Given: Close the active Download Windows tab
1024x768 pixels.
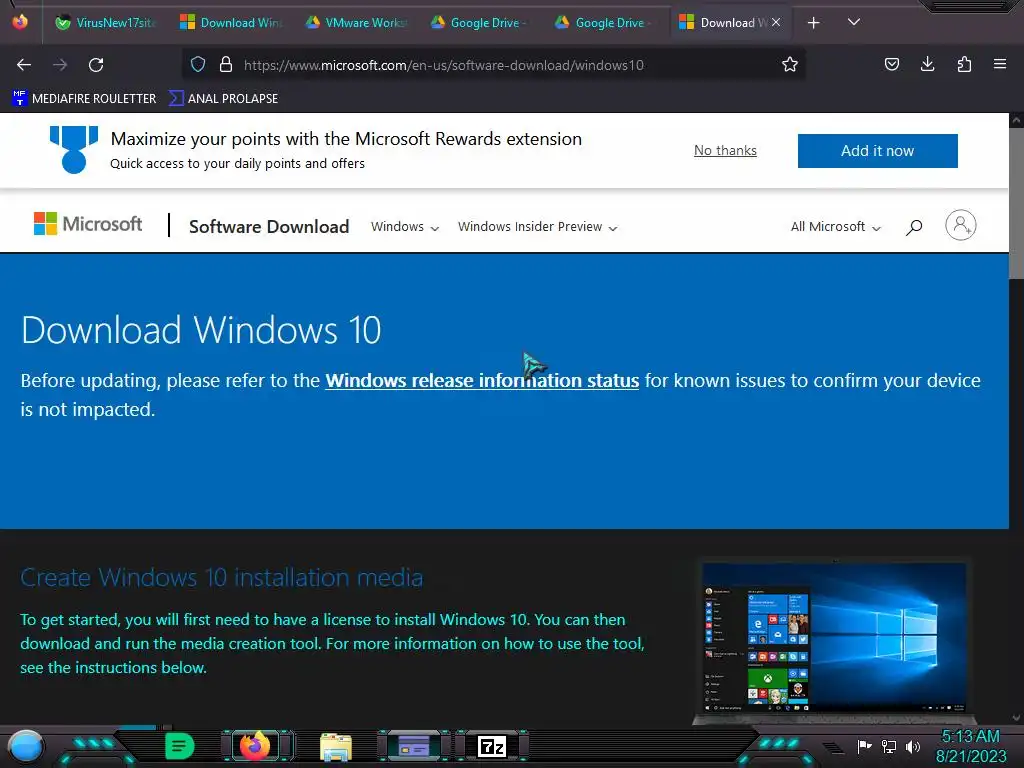Looking at the screenshot, I should [x=776, y=22].
